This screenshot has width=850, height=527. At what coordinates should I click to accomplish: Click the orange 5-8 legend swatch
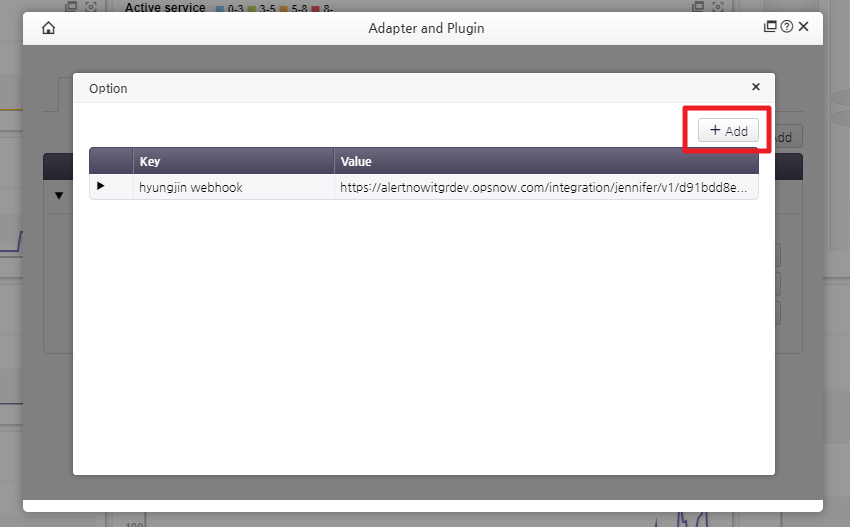(284, 9)
